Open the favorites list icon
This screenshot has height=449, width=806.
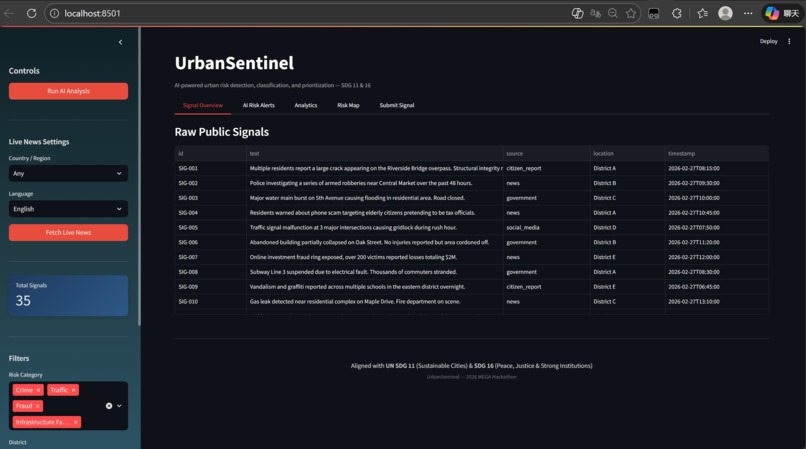[x=702, y=13]
